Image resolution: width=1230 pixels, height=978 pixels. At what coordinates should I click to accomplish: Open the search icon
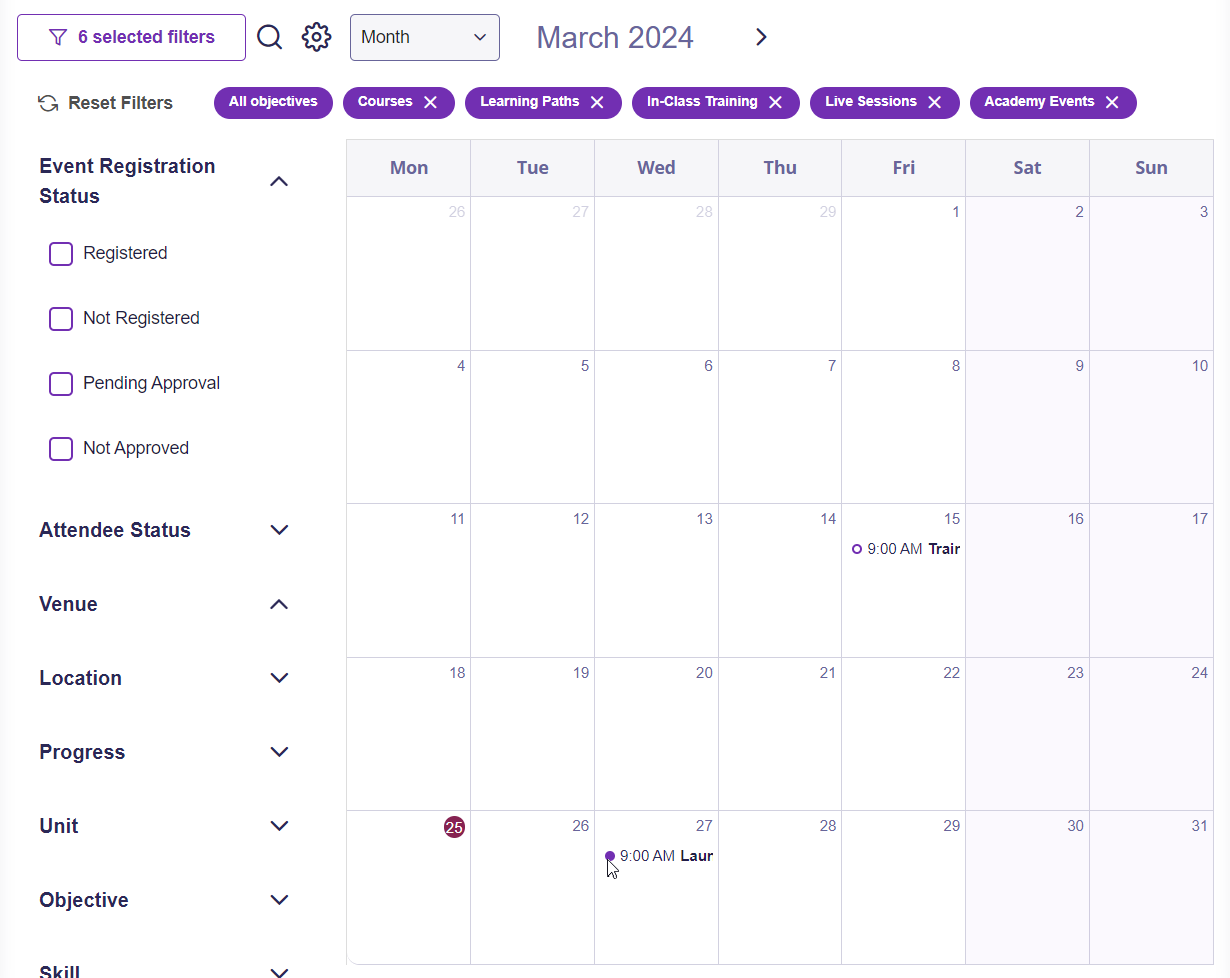(269, 36)
